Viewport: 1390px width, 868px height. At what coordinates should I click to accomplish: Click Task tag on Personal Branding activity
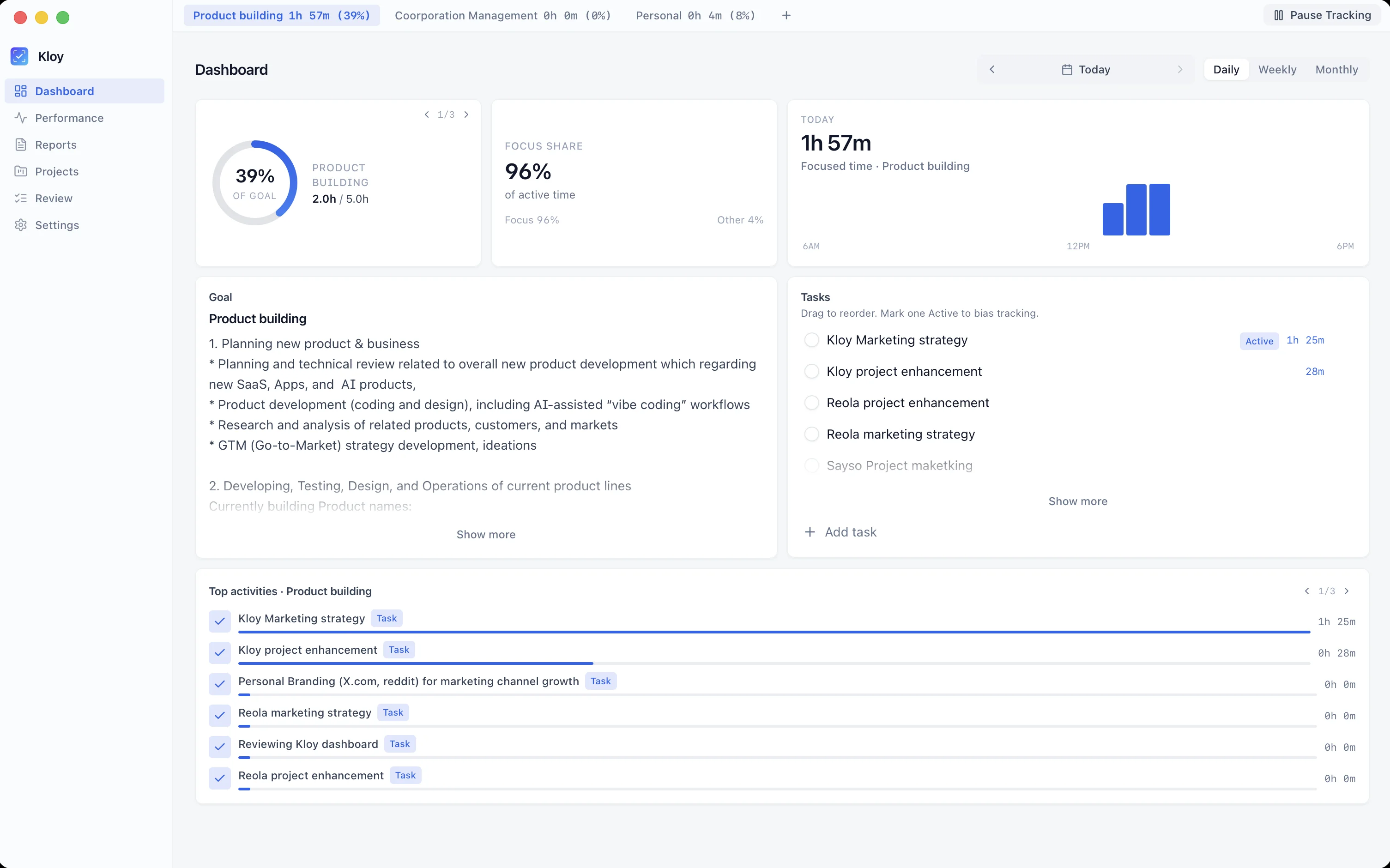(x=600, y=681)
